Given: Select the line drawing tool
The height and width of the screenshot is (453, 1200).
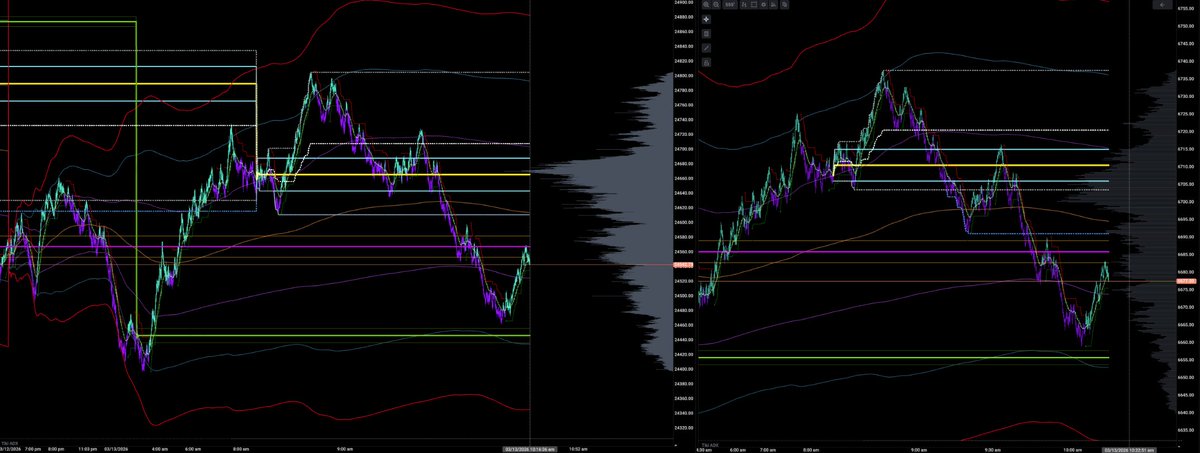Looking at the screenshot, I should 706,48.
